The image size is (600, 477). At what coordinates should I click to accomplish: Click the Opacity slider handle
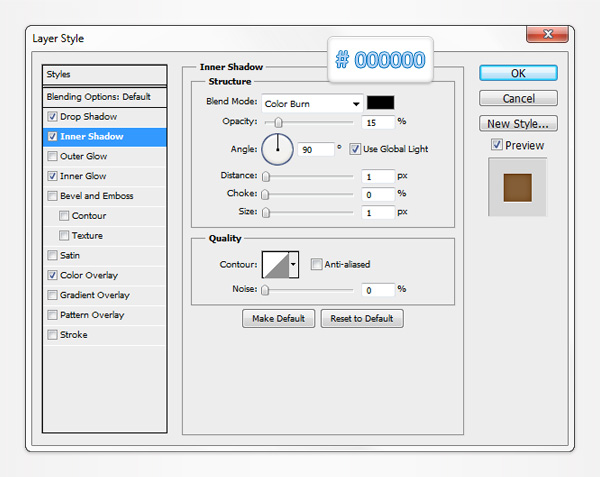click(278, 122)
